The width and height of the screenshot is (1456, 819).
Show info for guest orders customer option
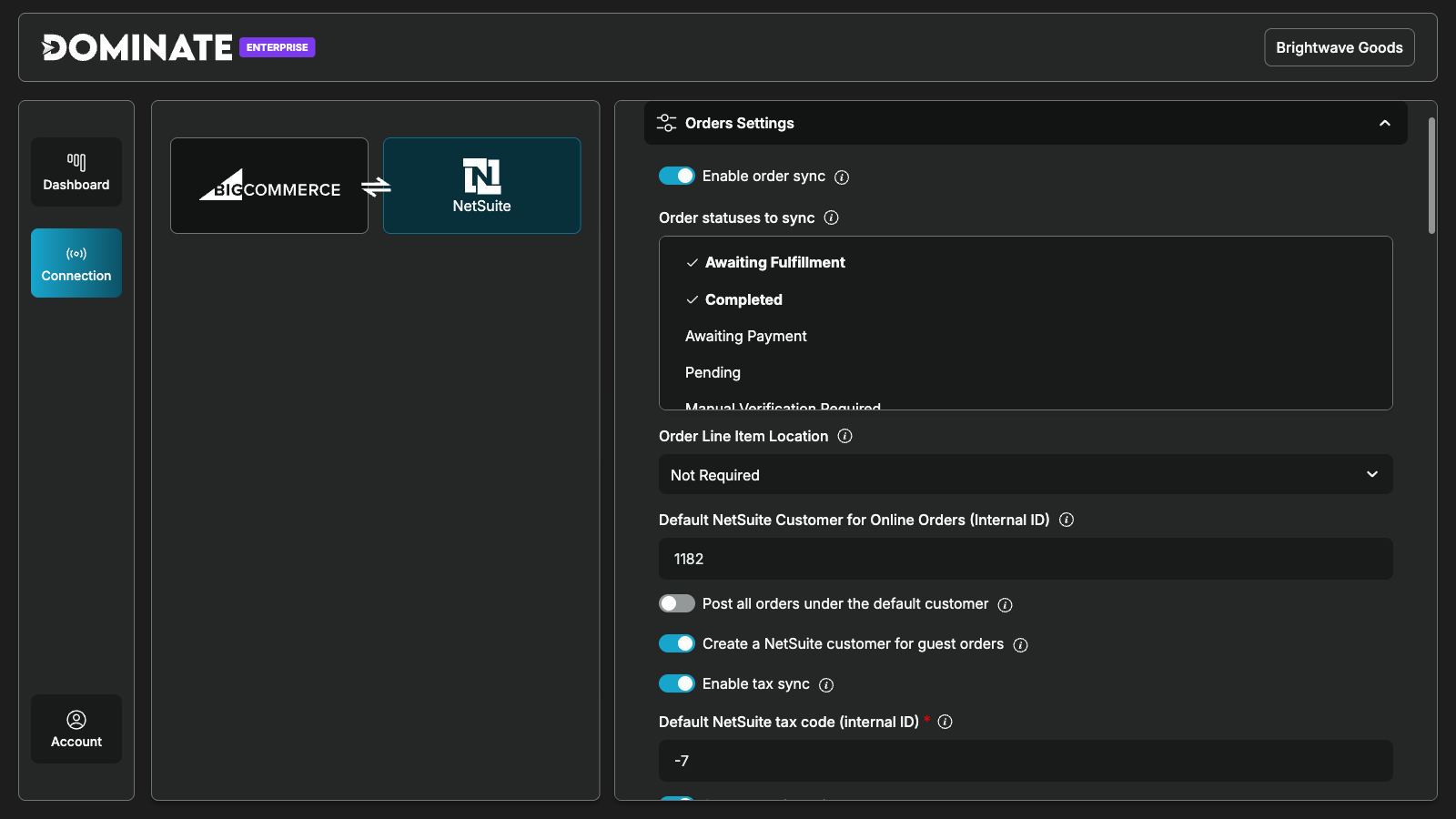(x=1020, y=645)
